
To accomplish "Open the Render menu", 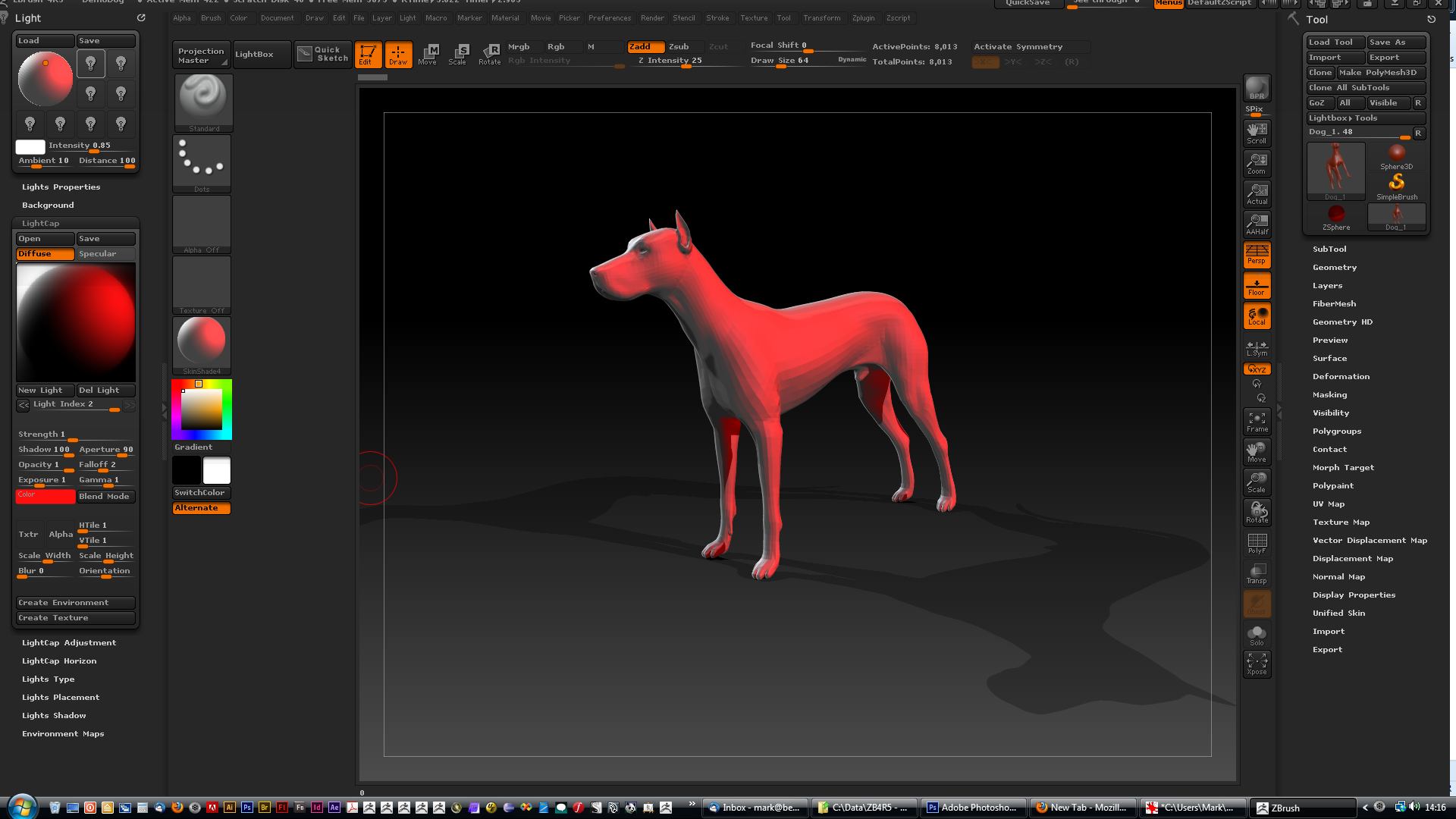I will [x=651, y=18].
